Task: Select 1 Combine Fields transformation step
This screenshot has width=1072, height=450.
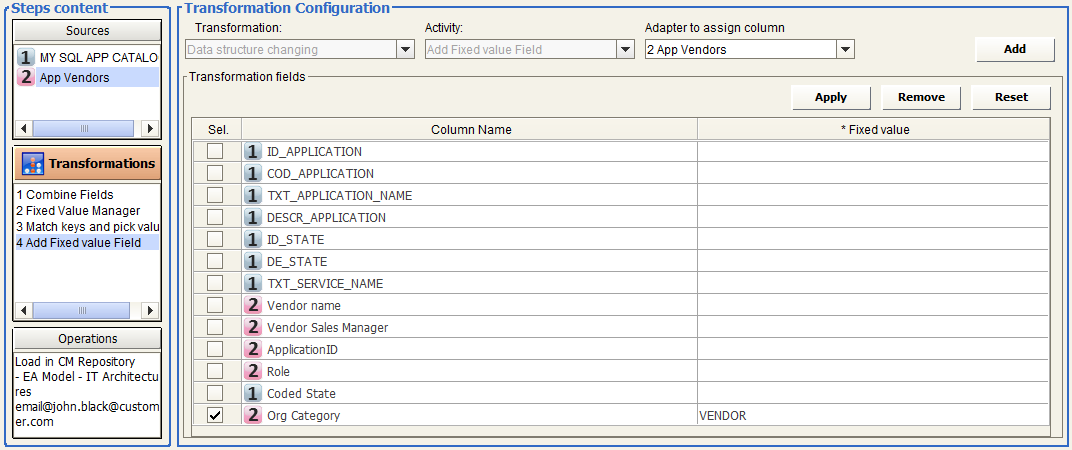Action: (65, 195)
